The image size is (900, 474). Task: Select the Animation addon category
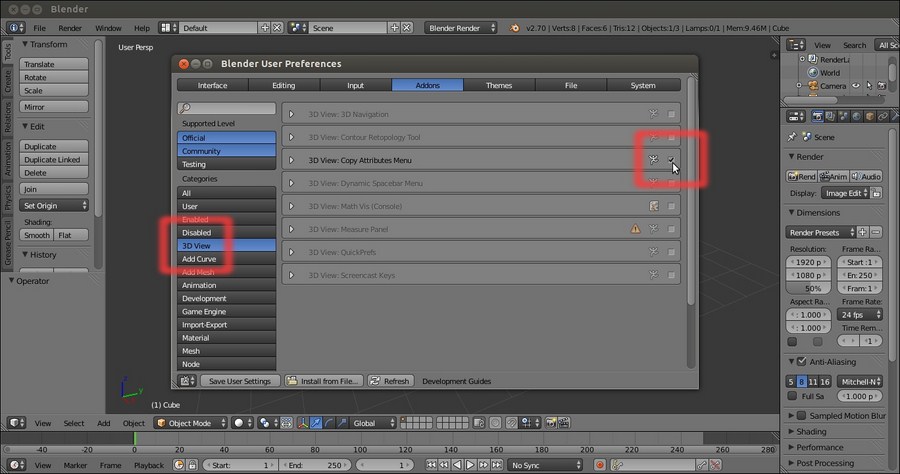[x=226, y=285]
